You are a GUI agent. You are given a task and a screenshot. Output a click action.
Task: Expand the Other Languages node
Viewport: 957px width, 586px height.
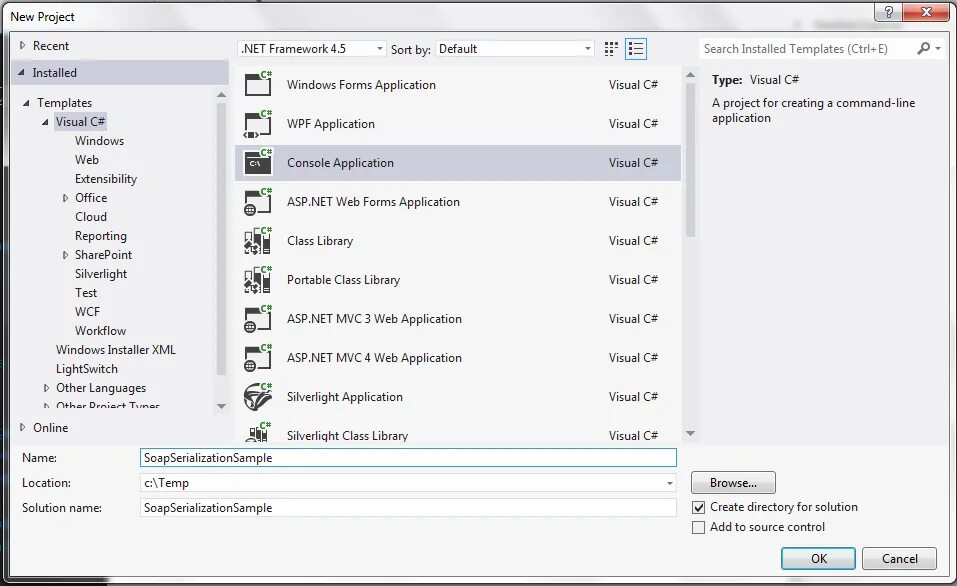tap(46, 388)
